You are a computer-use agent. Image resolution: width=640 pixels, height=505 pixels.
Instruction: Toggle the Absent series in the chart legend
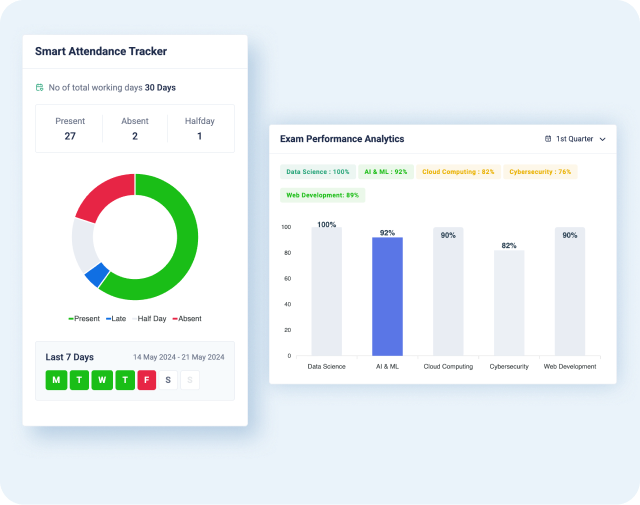186,319
